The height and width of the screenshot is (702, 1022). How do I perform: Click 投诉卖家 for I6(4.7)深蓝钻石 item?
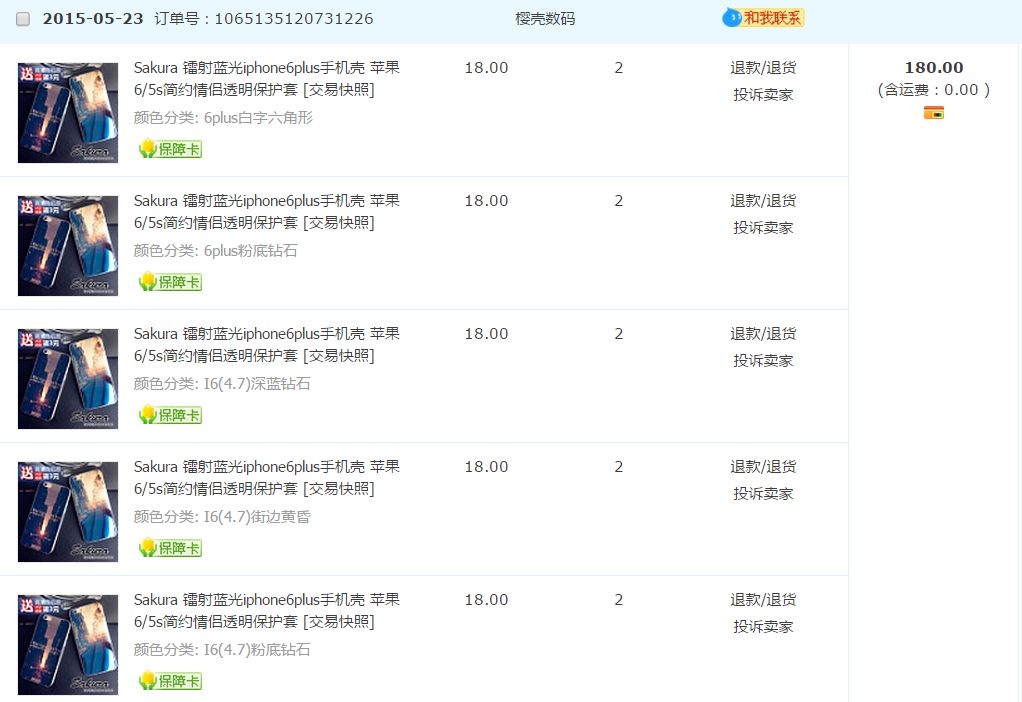[763, 361]
